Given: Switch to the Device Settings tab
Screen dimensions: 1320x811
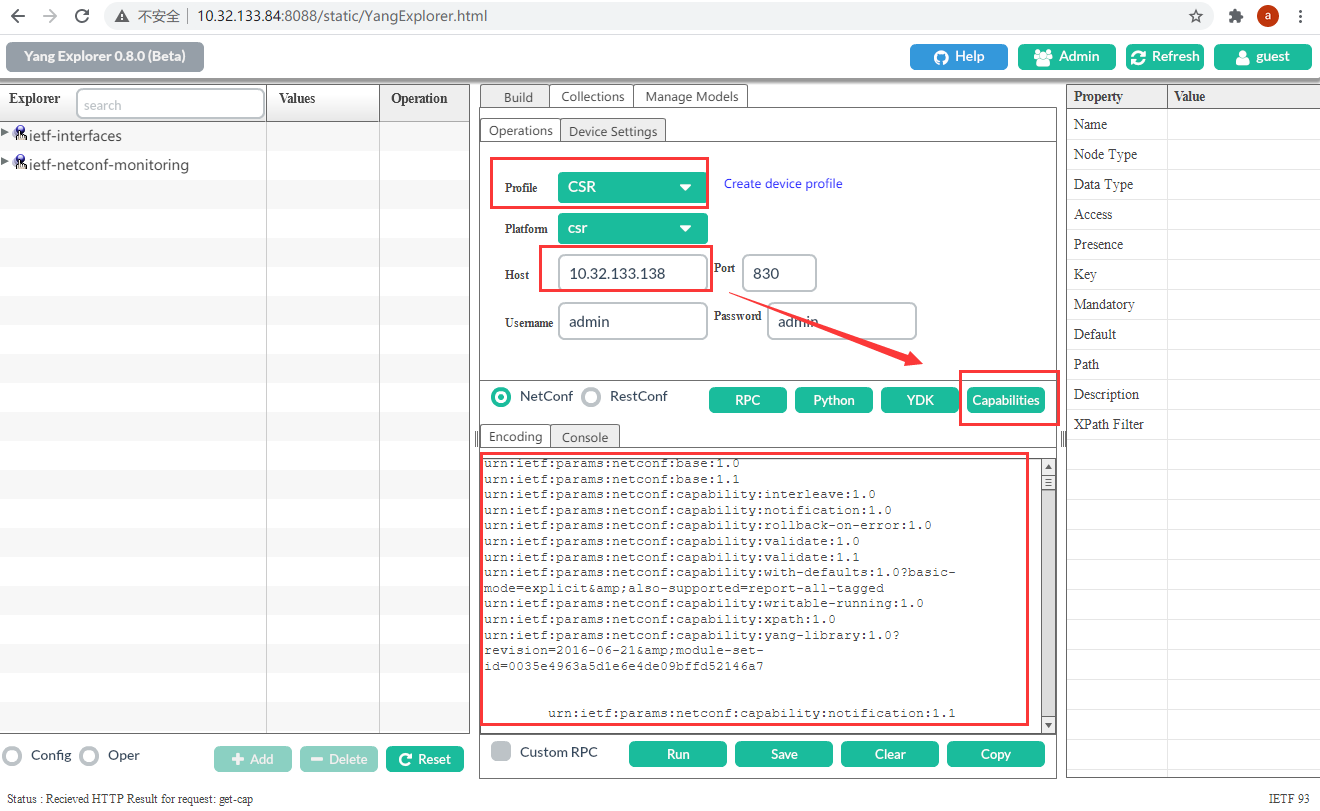Looking at the screenshot, I should point(613,130).
